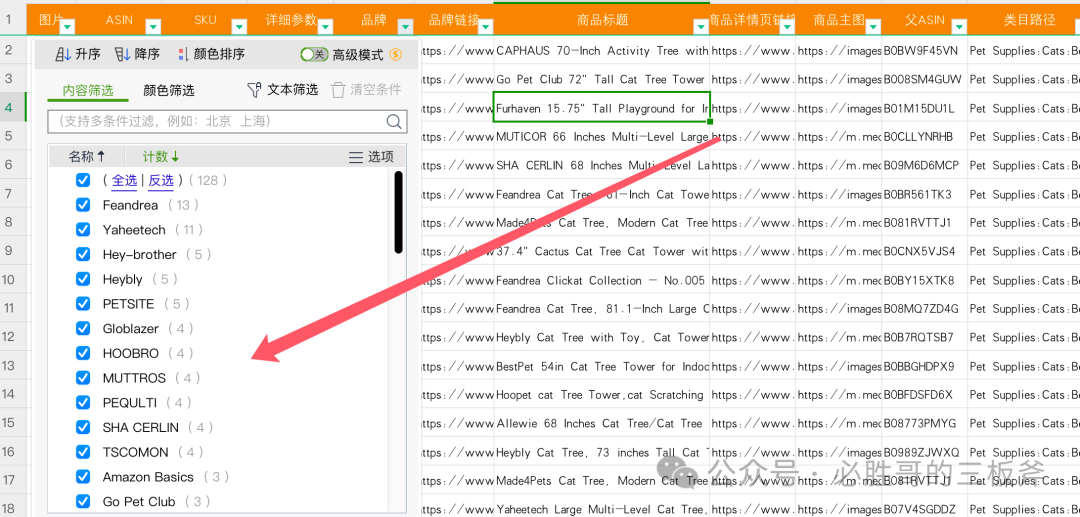1080x517 pixels.
Task: Open the 品牌链接 column filter dropdown
Action: (486, 28)
